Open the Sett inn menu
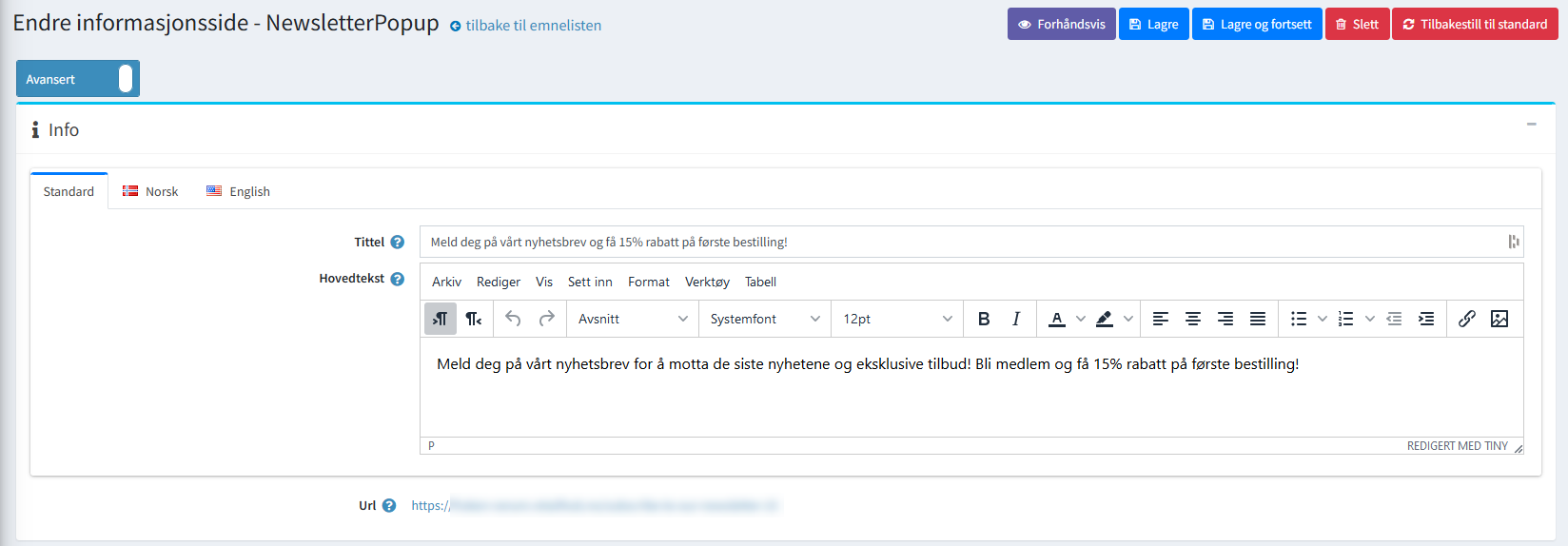1568x546 pixels. pyautogui.click(x=590, y=282)
